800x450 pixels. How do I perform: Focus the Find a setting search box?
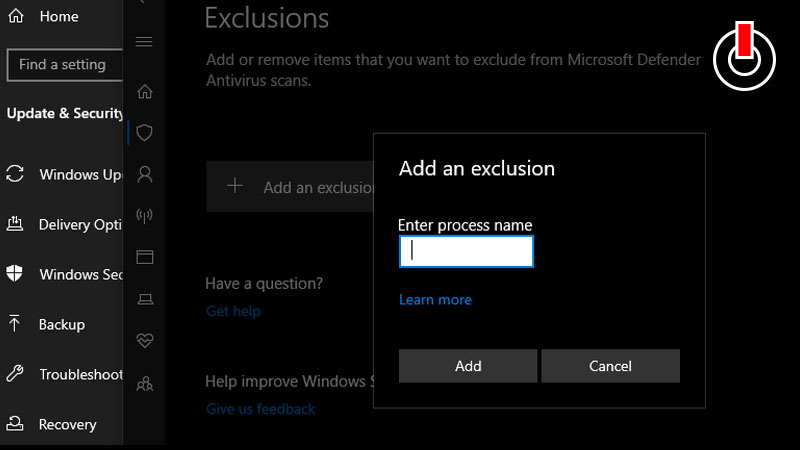(65, 65)
